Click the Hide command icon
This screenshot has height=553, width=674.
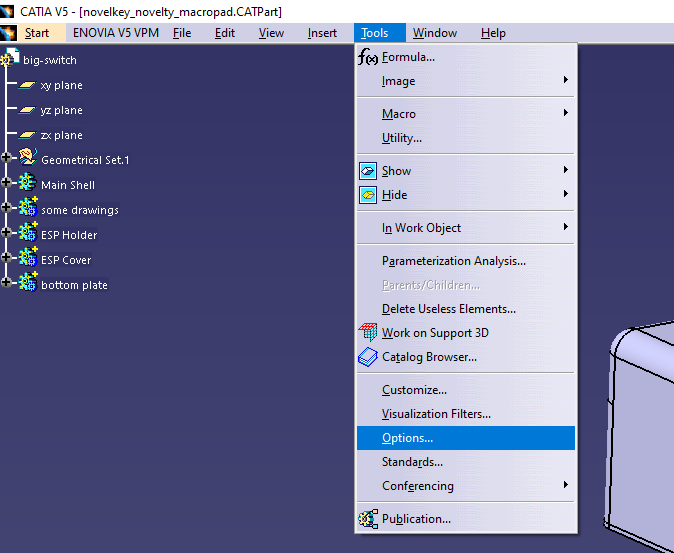[368, 195]
